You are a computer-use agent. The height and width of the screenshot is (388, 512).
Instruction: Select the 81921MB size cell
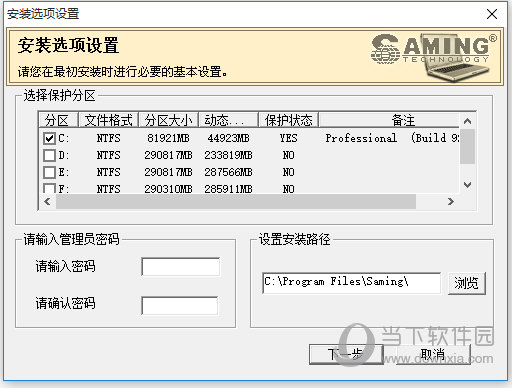168,138
